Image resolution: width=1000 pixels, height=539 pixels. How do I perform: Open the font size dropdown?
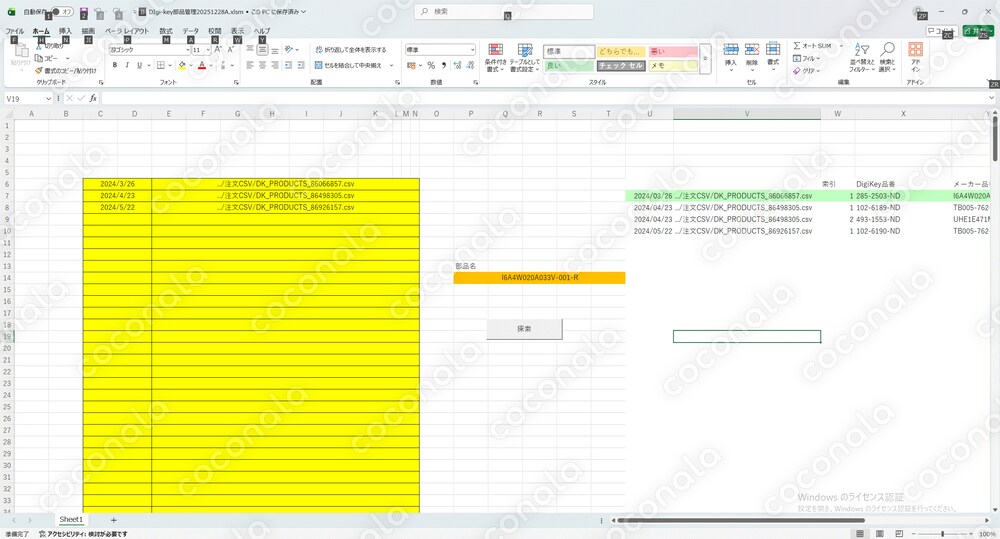(x=208, y=50)
